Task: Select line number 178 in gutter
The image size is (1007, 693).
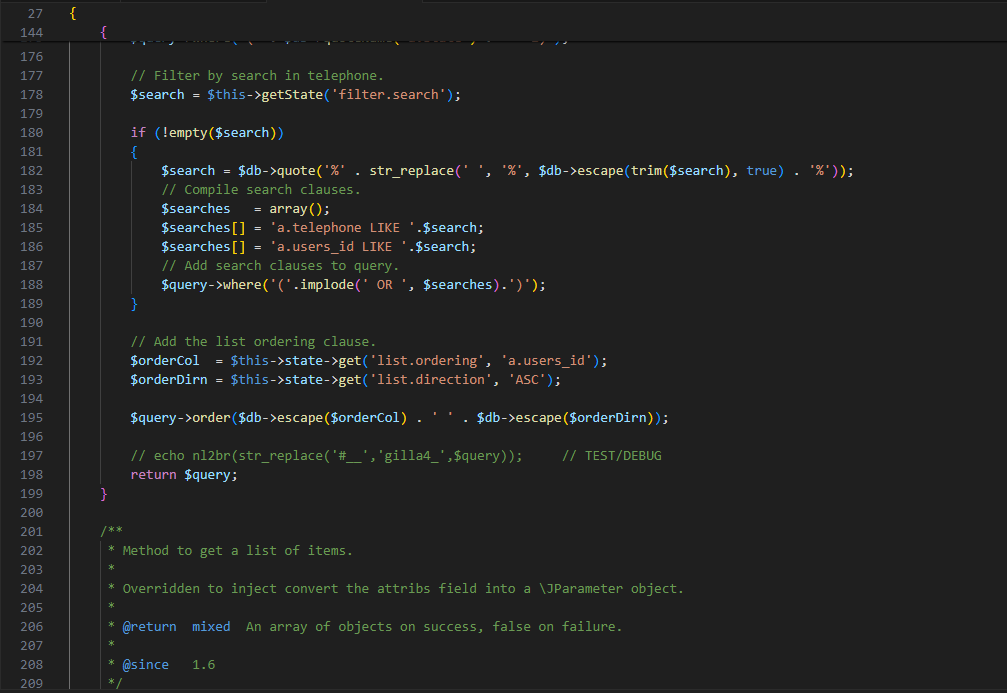Action: point(31,94)
